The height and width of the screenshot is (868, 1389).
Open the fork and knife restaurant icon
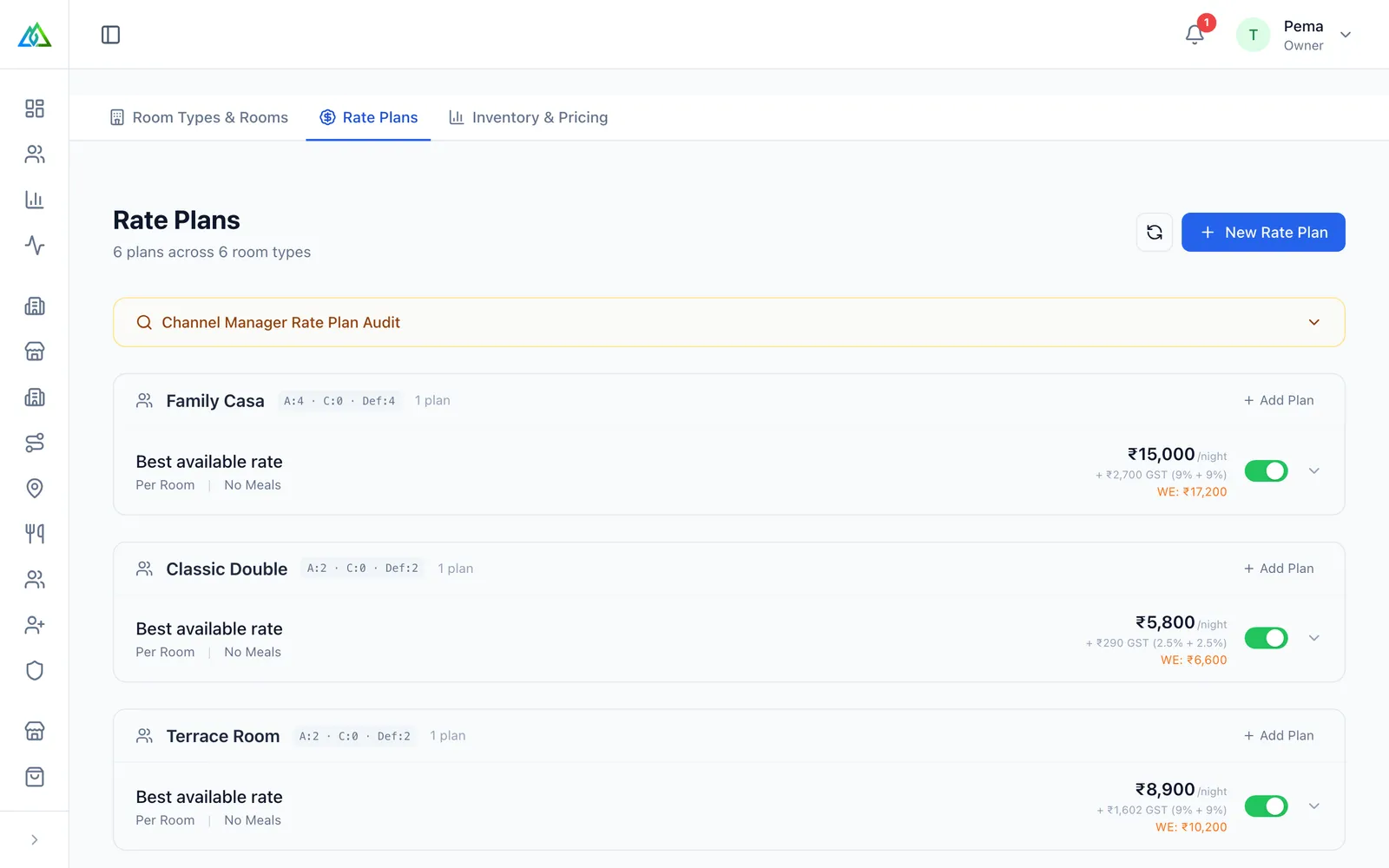pyautogui.click(x=35, y=534)
